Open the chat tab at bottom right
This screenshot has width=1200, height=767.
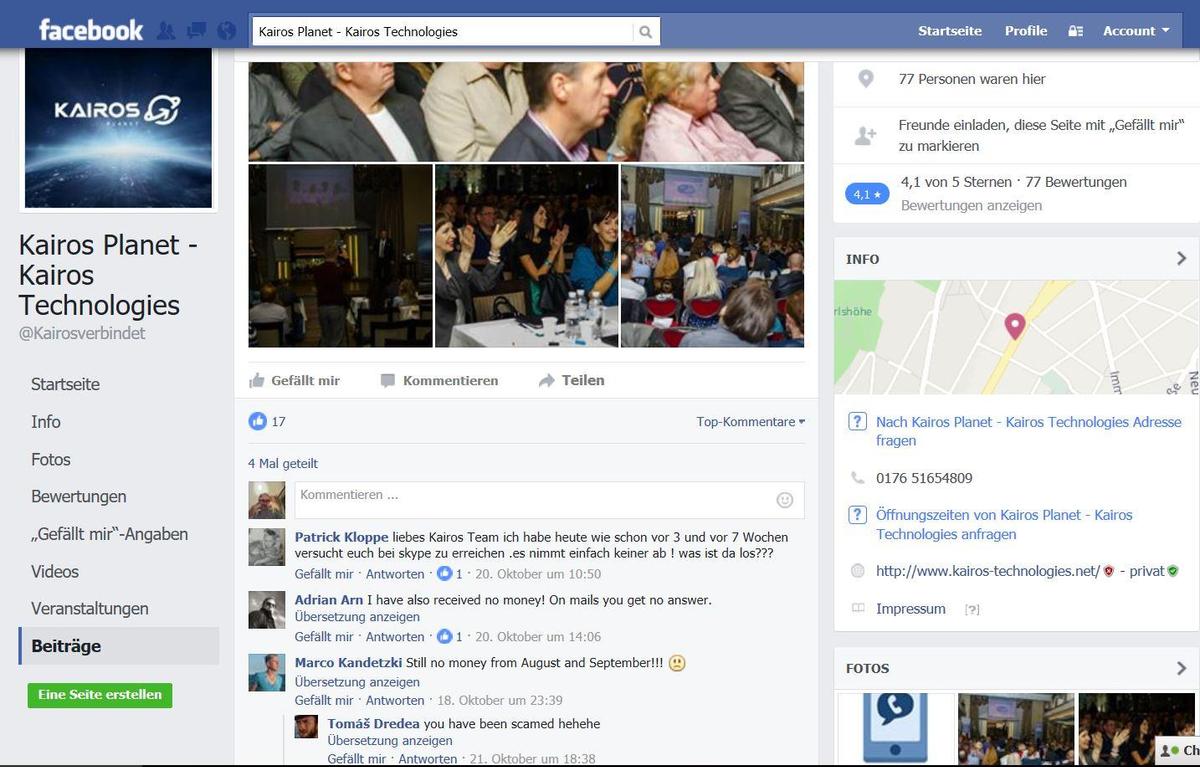[x=1178, y=750]
